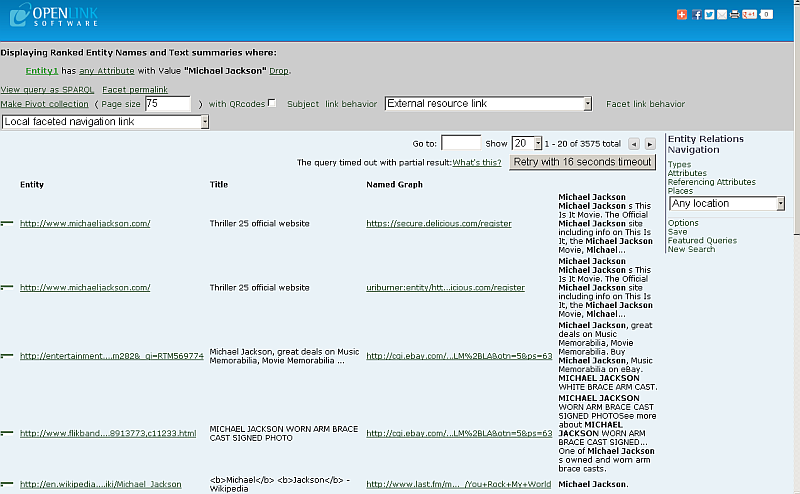Start a New Search from the sidebar
The image size is (800, 494).
pos(691,250)
